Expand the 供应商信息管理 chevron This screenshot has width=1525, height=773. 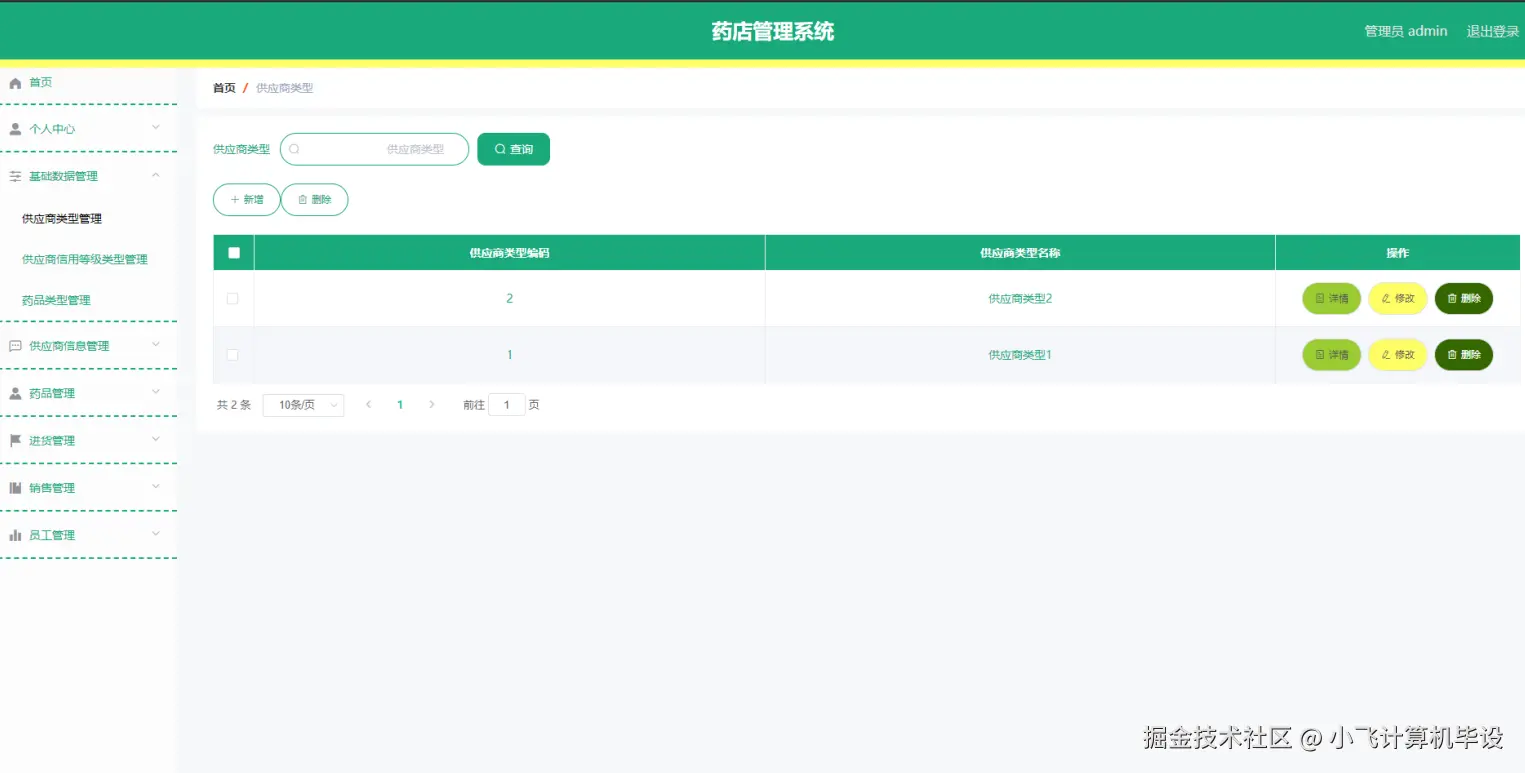156,344
